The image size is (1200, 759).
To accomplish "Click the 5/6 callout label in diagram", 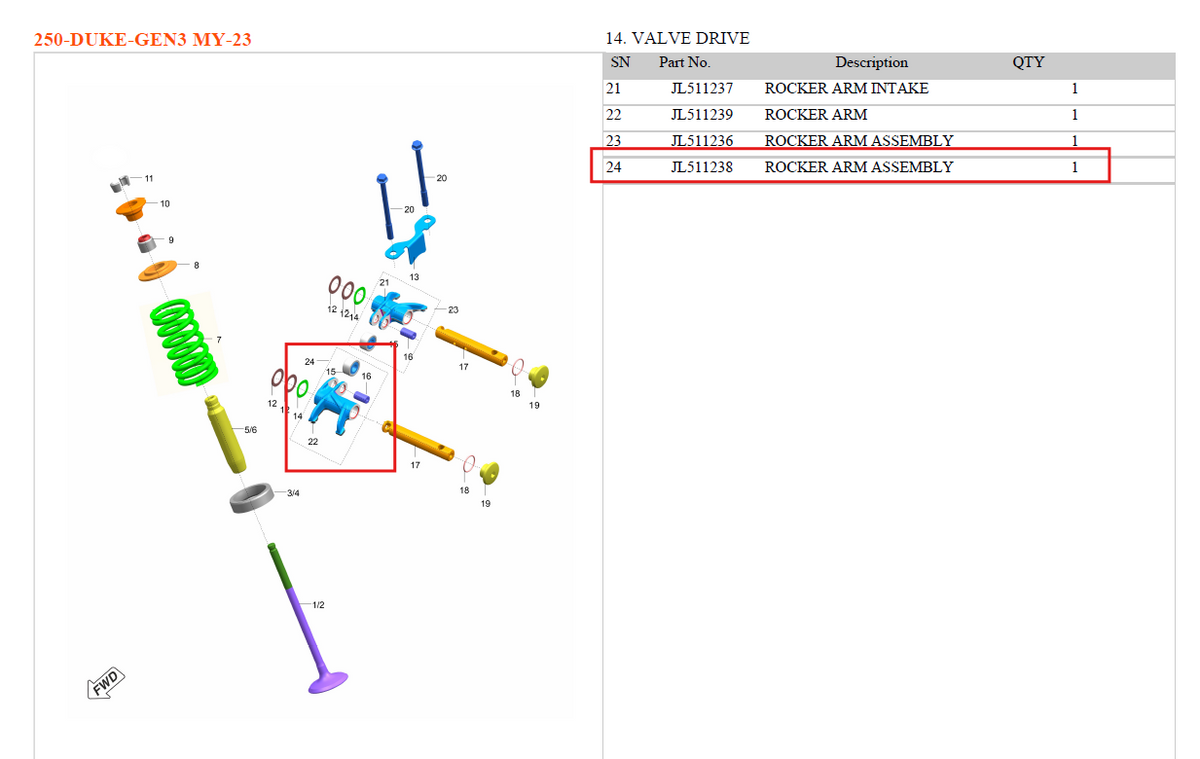I will click(250, 430).
